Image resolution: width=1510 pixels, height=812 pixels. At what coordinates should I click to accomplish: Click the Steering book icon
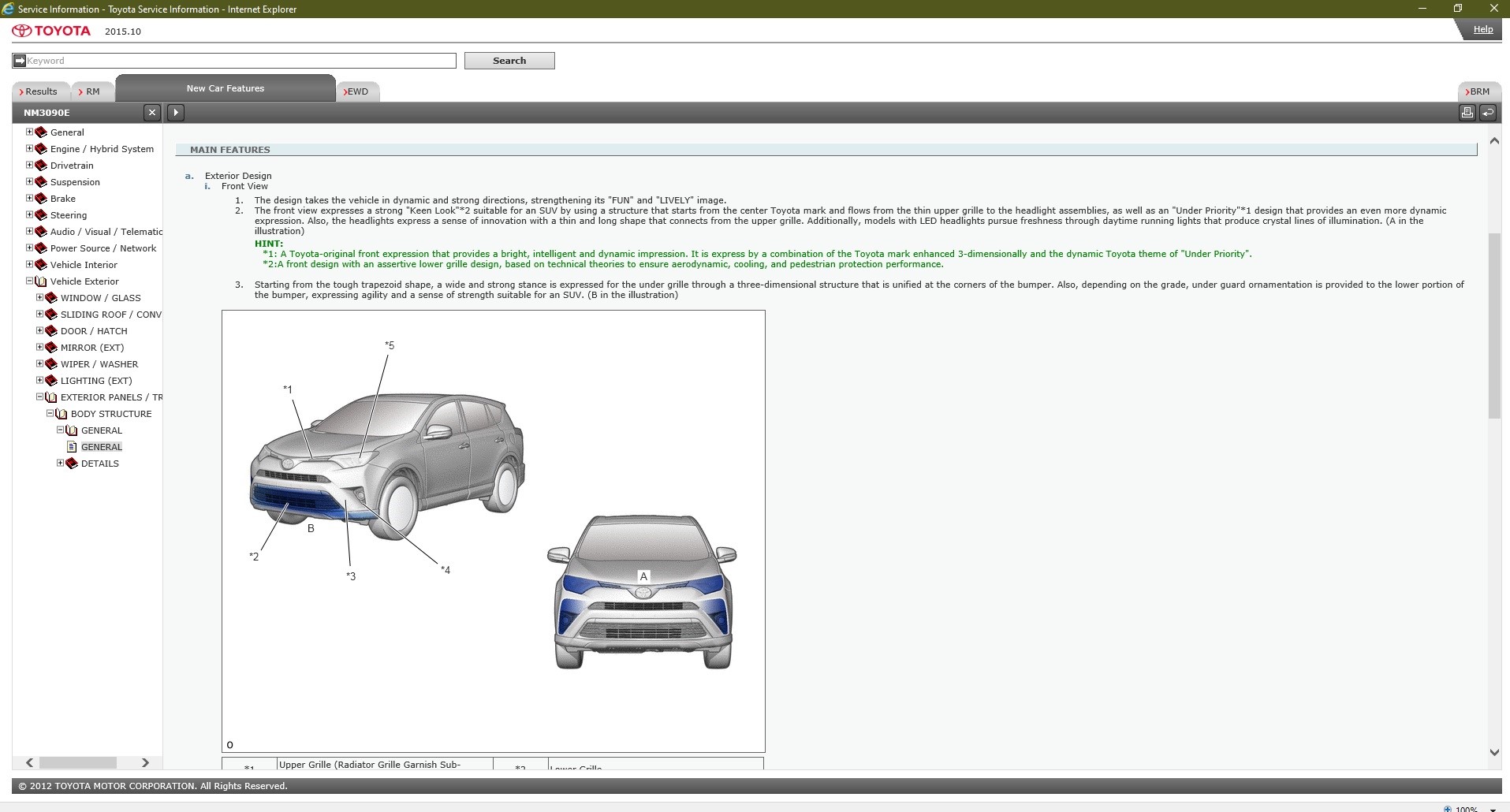[x=41, y=215]
